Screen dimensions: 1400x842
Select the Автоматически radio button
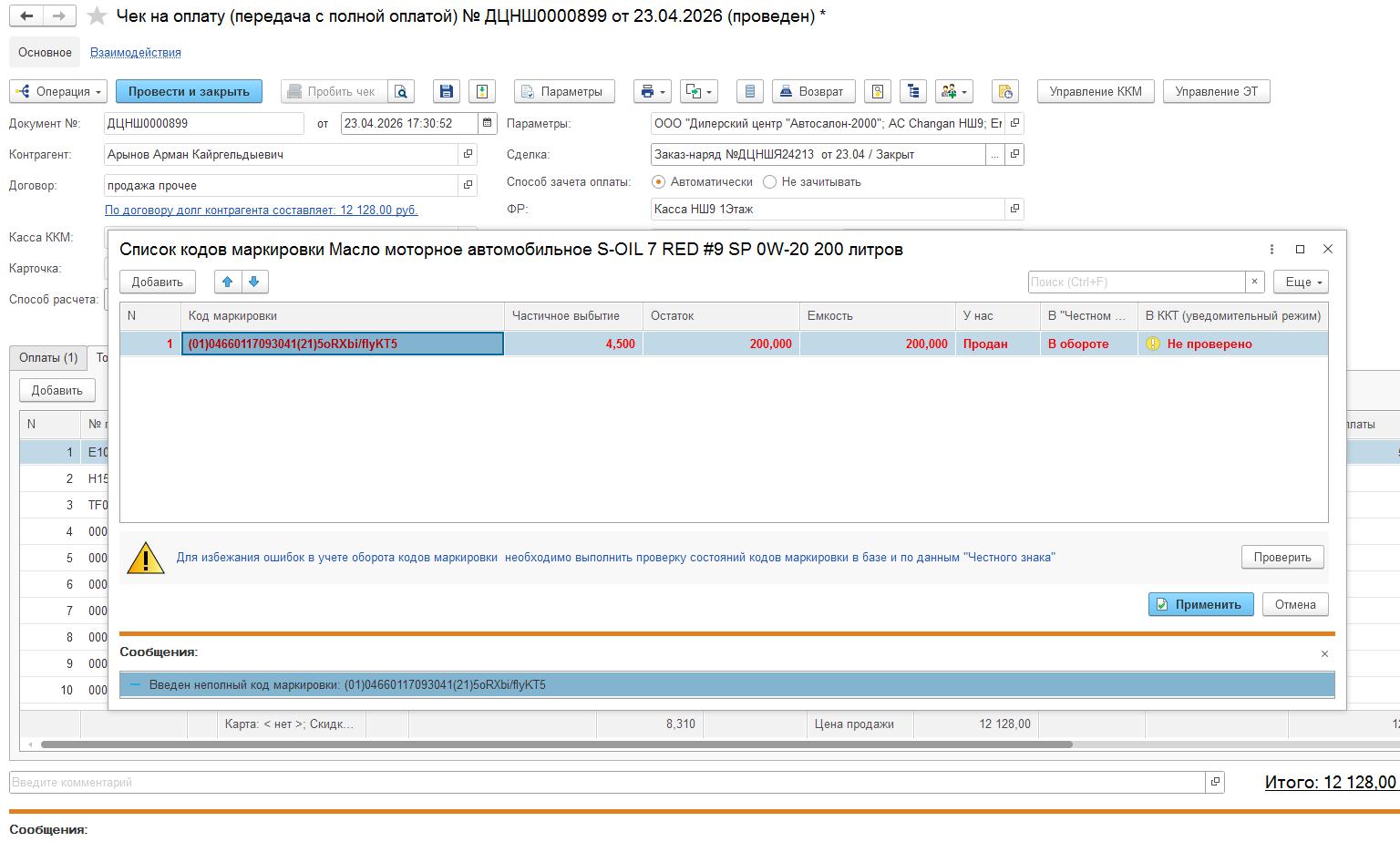pos(659,181)
